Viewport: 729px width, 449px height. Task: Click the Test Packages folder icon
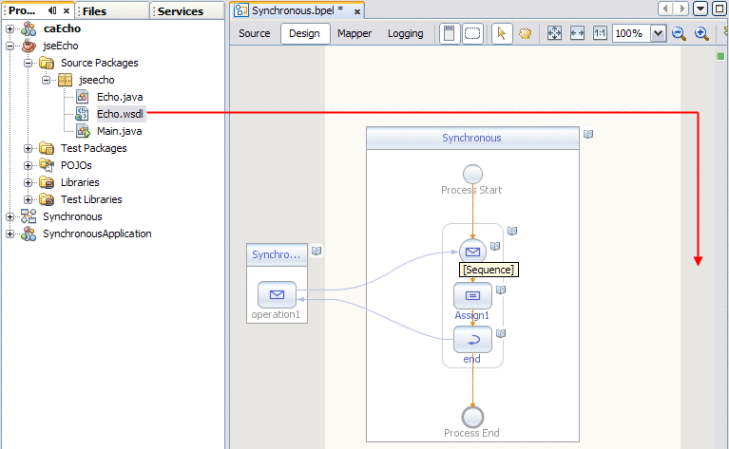tap(46, 148)
